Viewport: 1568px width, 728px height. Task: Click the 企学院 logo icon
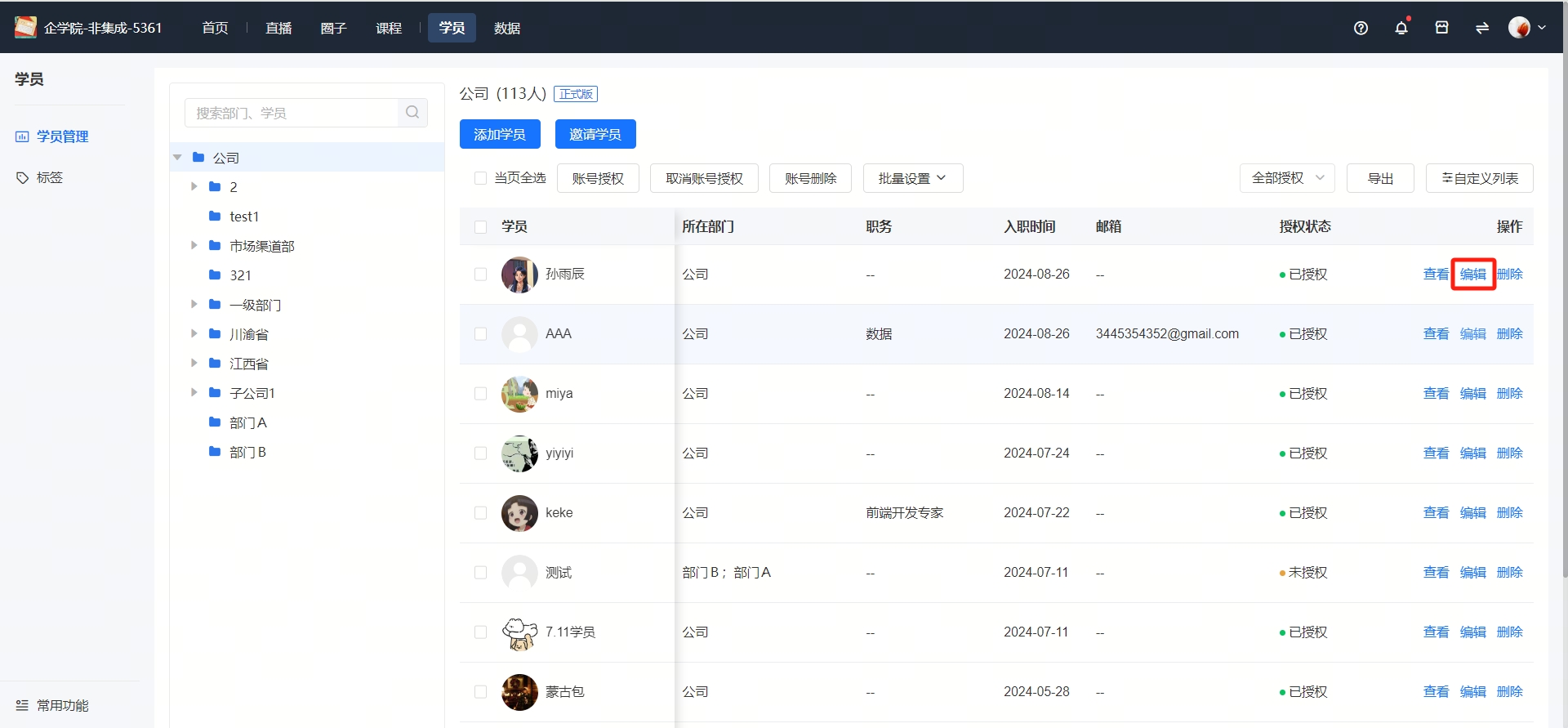[25, 28]
